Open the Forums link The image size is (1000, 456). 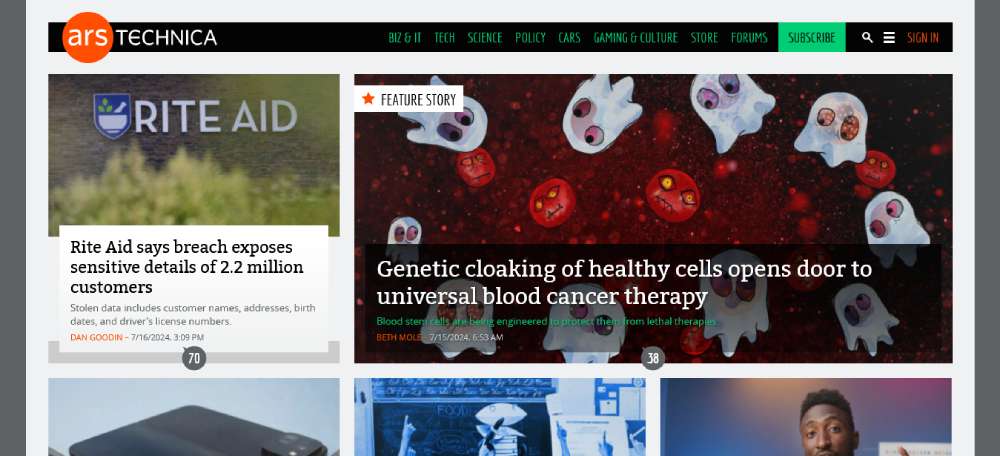749,38
